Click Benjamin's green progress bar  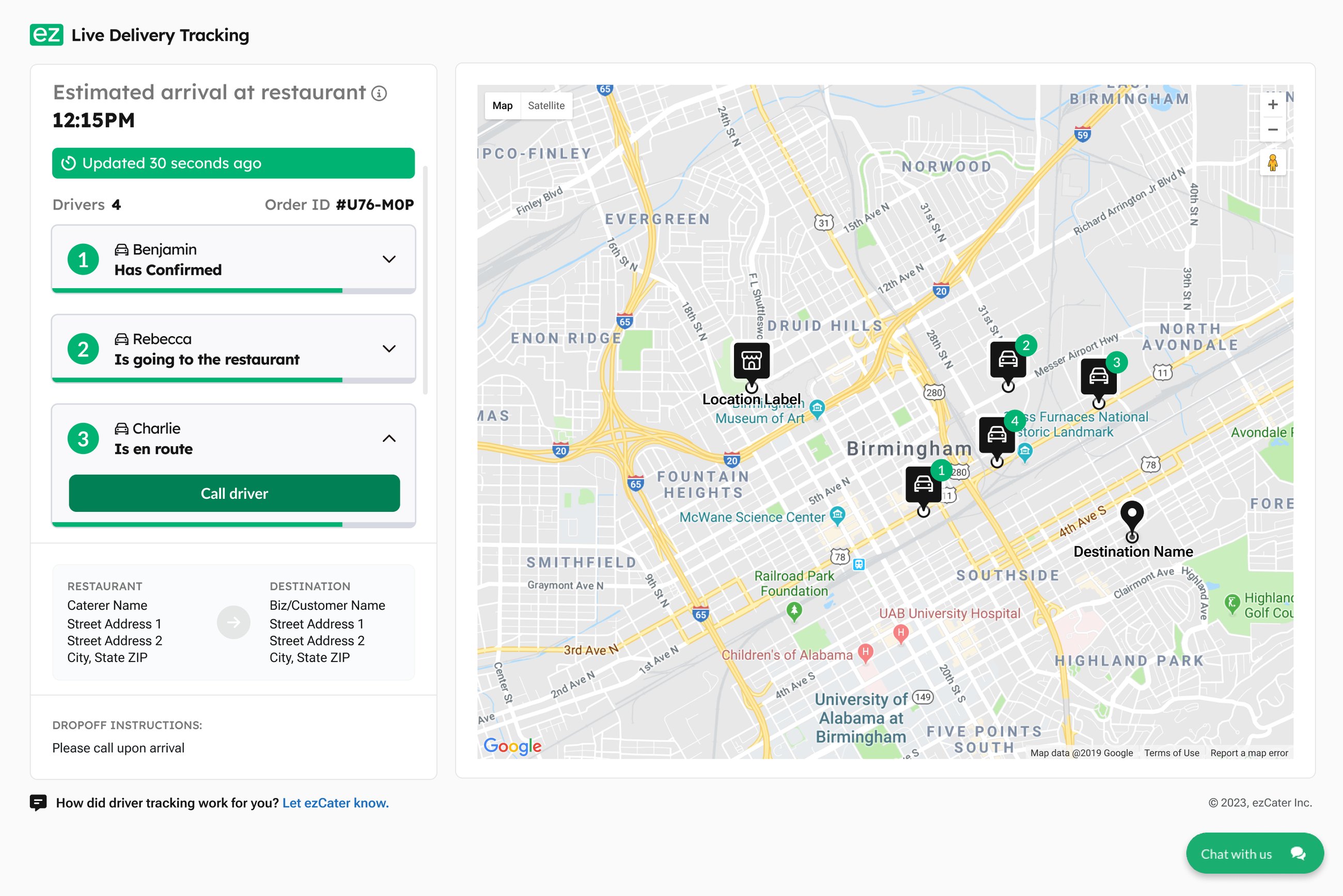pyautogui.click(x=197, y=291)
